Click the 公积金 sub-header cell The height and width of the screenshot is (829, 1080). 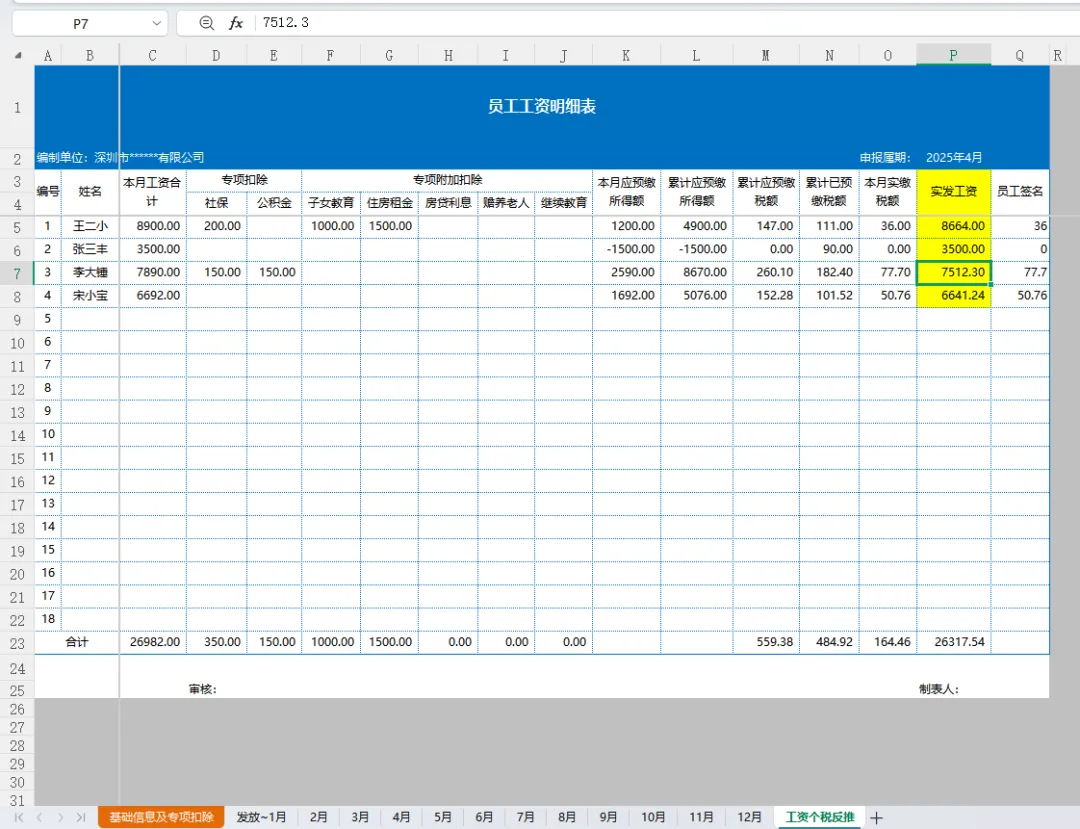(x=274, y=203)
